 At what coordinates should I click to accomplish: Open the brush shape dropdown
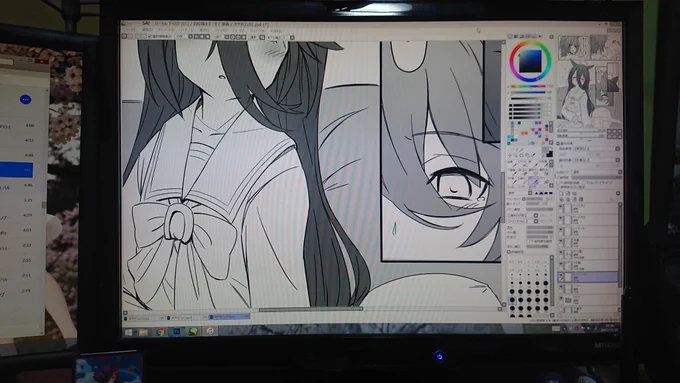(536, 215)
